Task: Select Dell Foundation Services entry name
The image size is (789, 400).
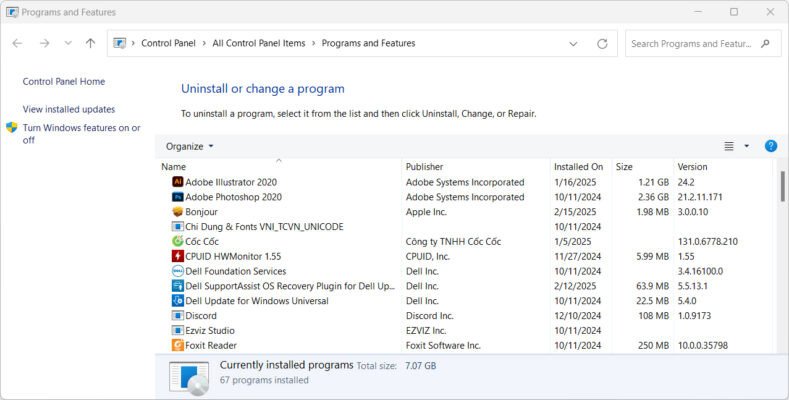Action: point(235,271)
